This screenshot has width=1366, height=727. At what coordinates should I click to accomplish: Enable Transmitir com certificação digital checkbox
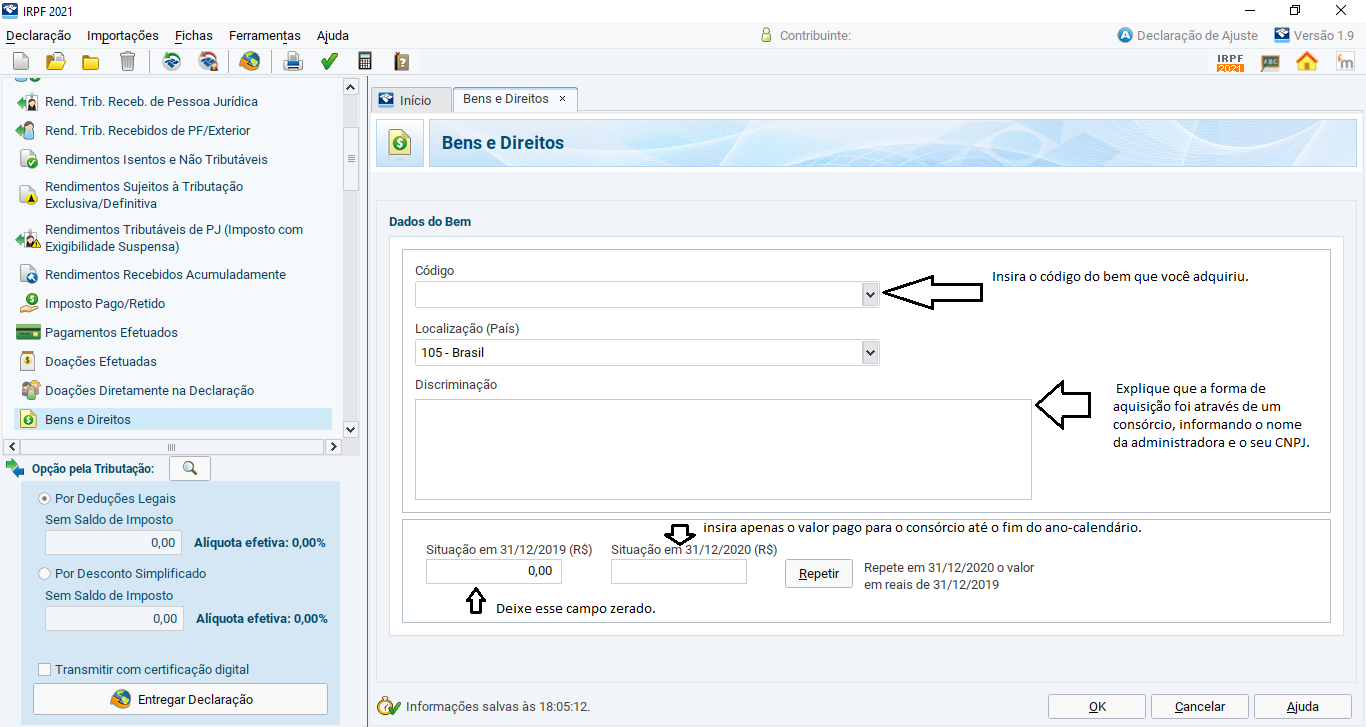44,670
